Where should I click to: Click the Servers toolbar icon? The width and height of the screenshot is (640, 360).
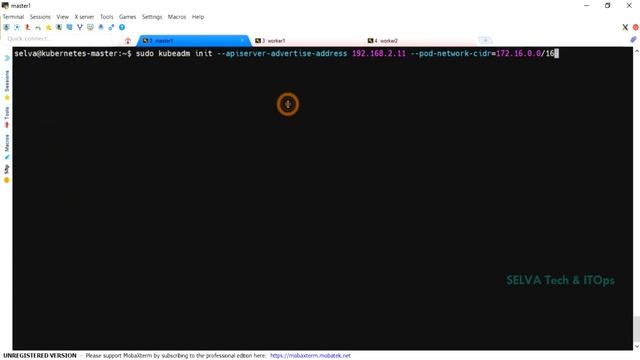coord(17,27)
